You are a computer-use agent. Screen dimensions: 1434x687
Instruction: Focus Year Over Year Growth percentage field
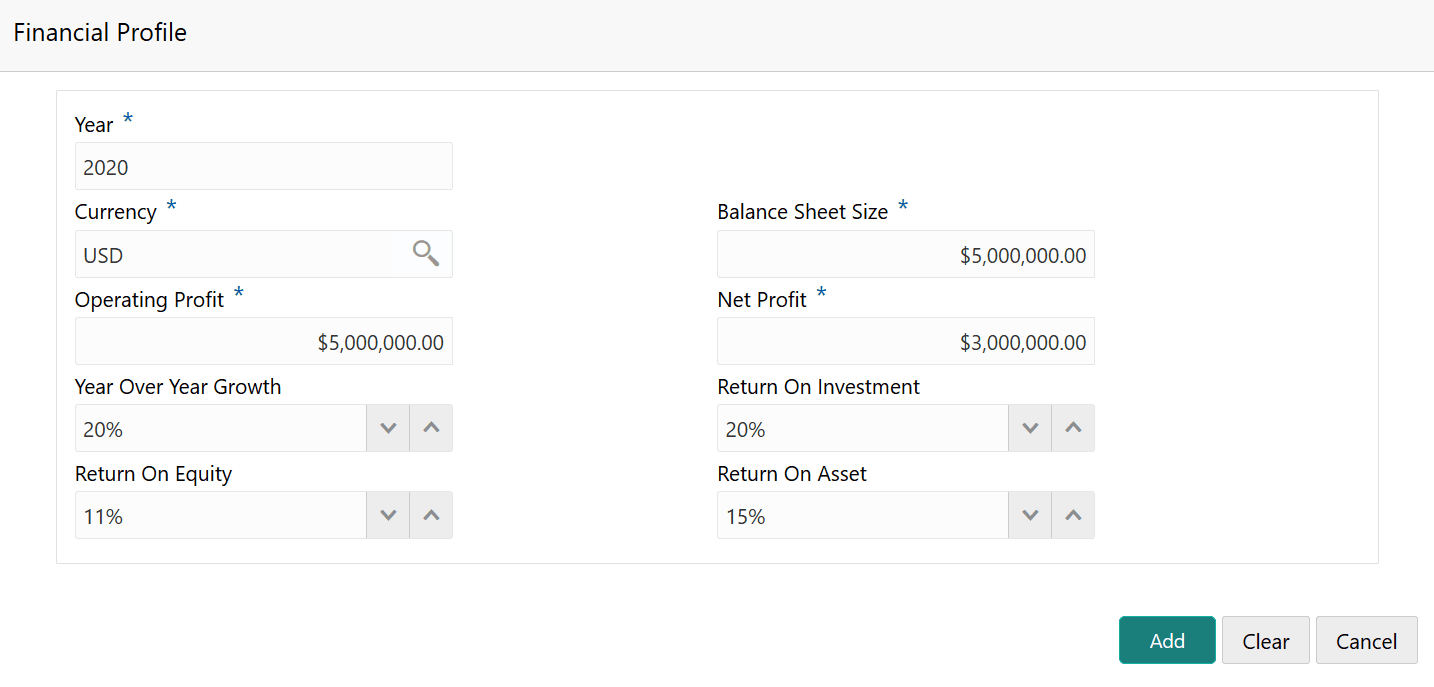click(x=221, y=428)
